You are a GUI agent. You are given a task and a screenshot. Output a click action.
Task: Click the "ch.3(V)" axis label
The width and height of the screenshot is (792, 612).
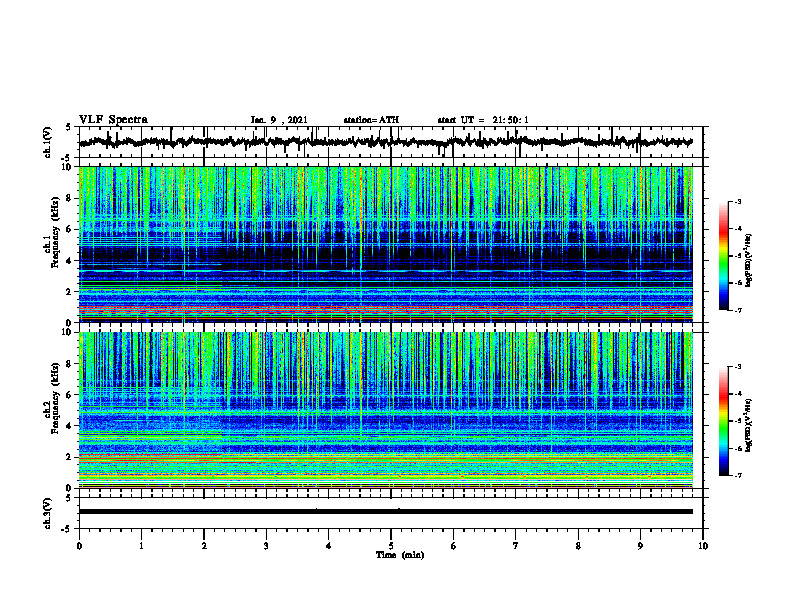[47, 513]
